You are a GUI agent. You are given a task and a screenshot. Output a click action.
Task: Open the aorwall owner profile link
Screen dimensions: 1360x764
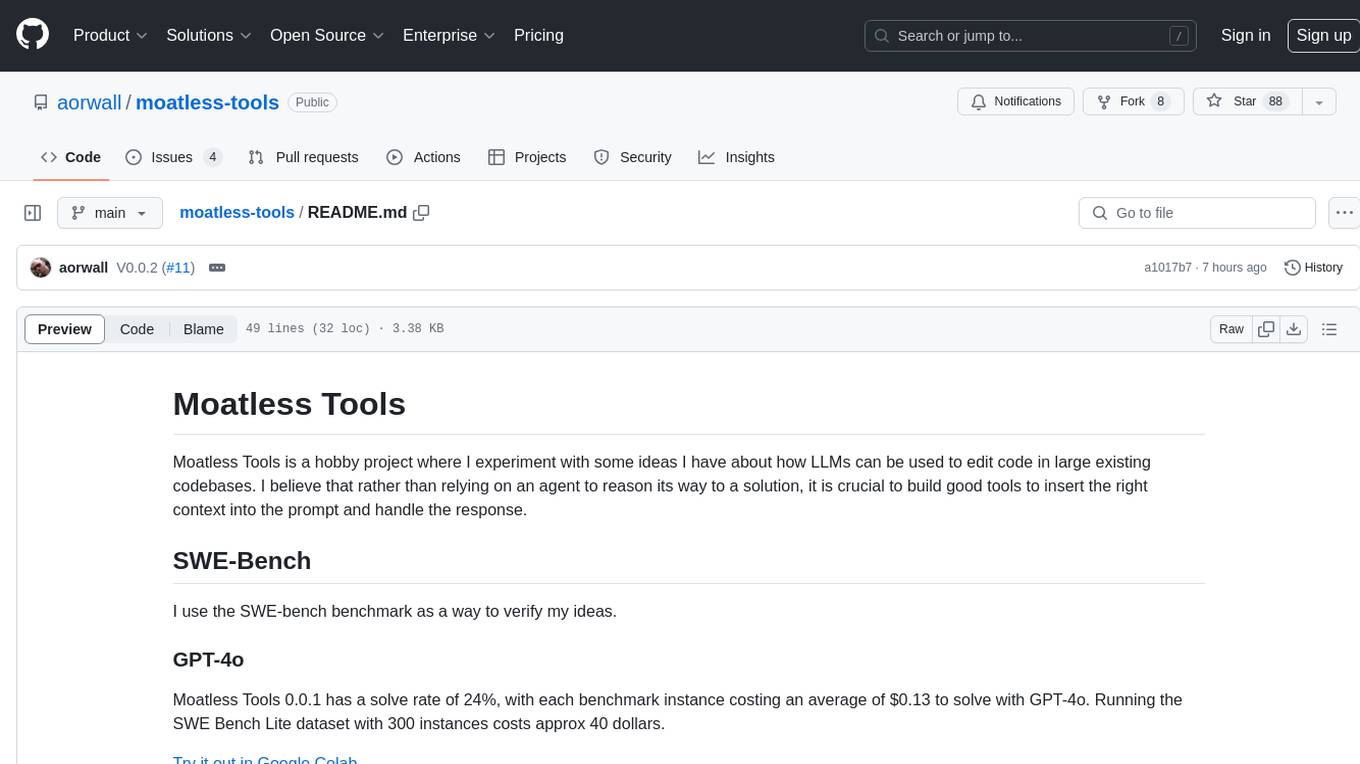click(90, 103)
